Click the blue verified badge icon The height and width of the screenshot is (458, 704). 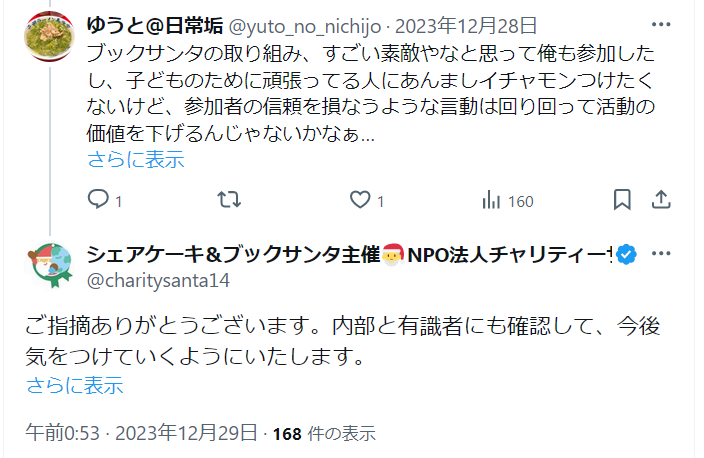tap(627, 255)
